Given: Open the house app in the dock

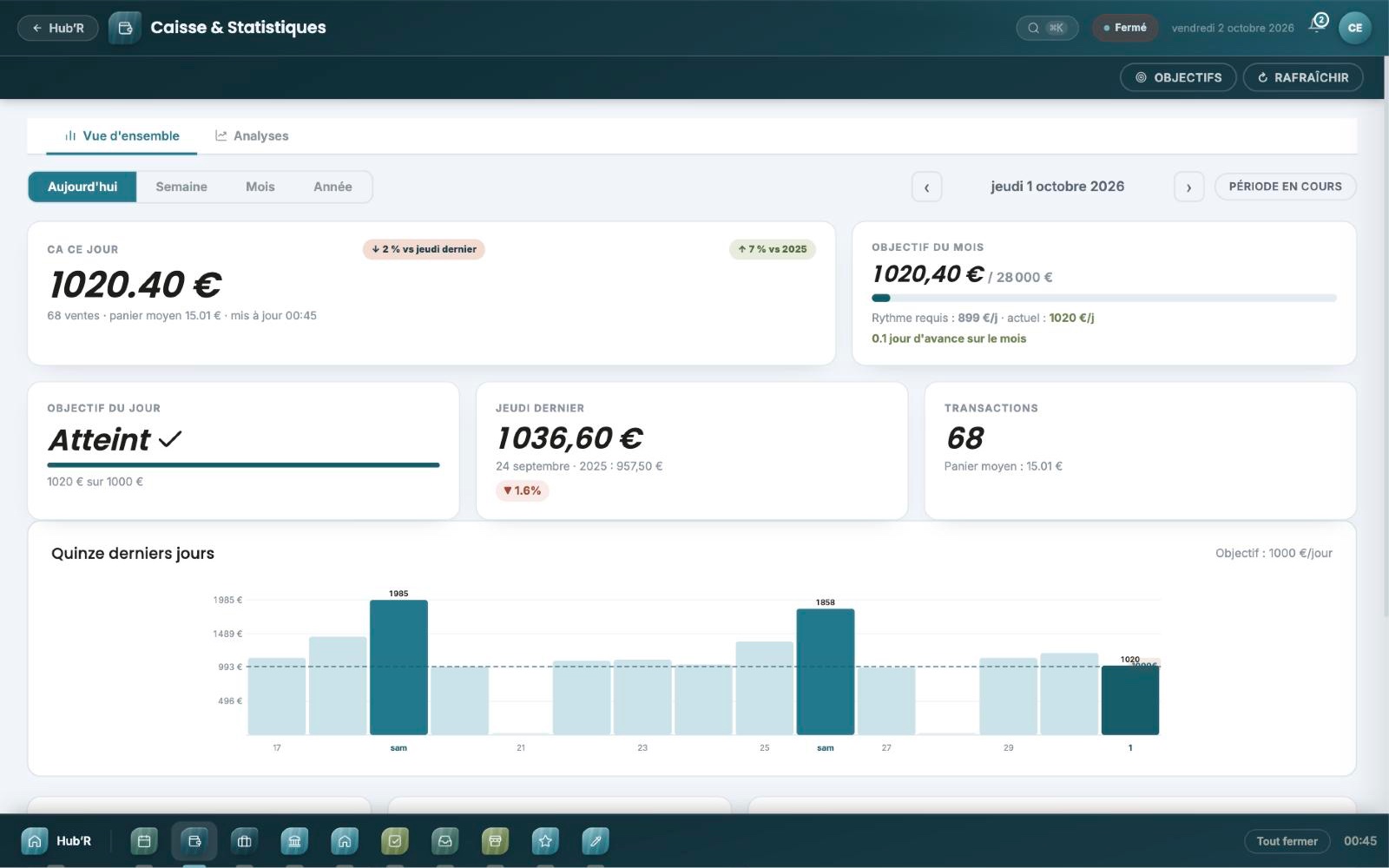Looking at the screenshot, I should (x=345, y=841).
